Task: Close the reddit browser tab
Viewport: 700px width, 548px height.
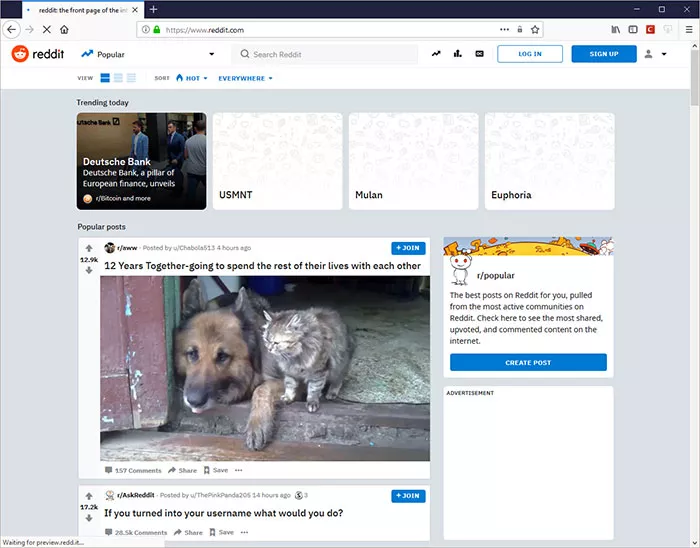Action: pos(135,10)
